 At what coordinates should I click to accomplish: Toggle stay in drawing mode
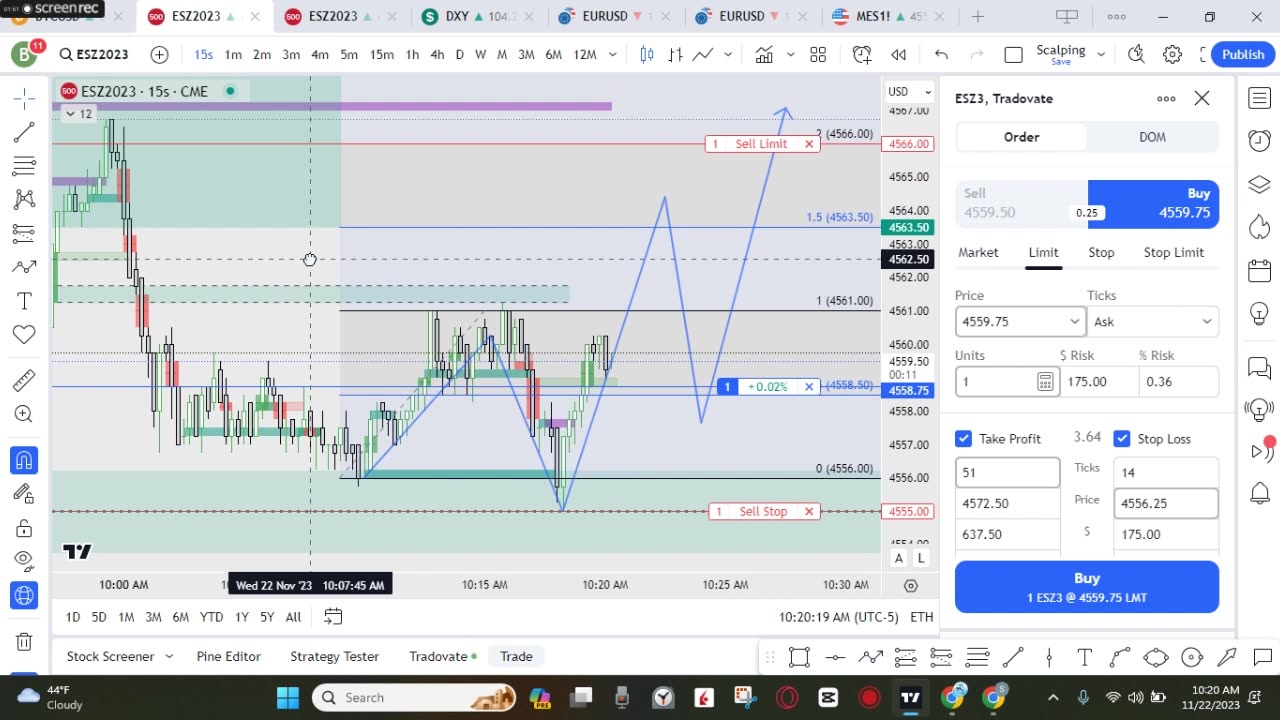point(24,493)
